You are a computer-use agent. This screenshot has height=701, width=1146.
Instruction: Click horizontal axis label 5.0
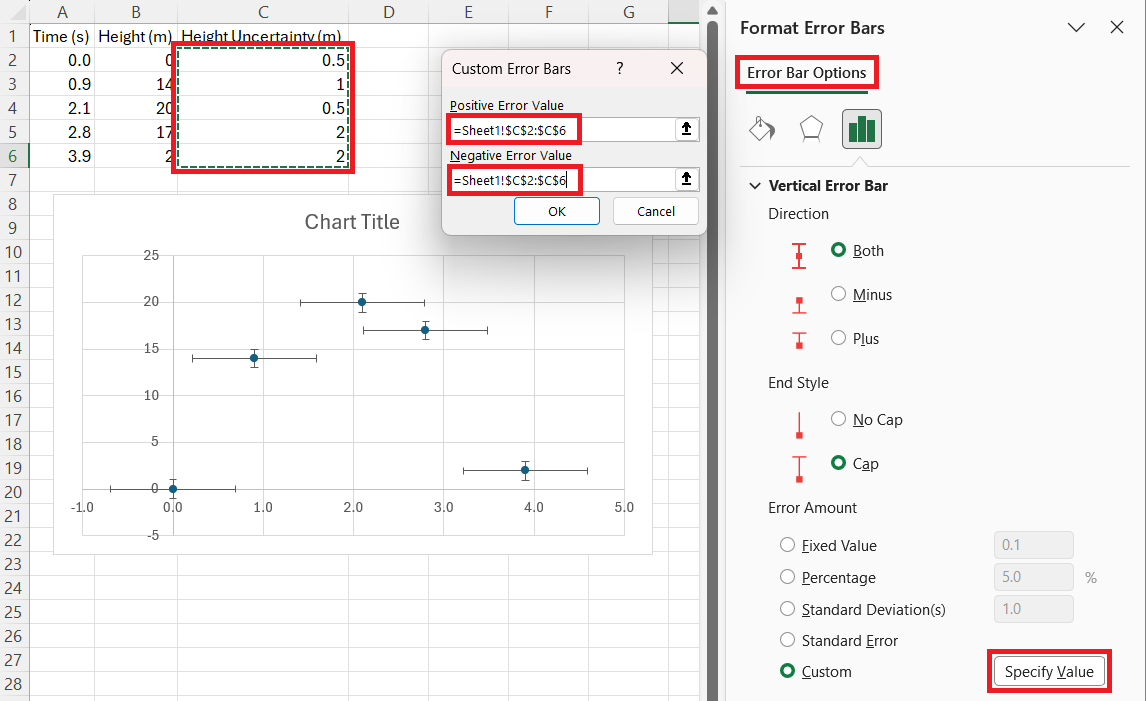point(623,507)
